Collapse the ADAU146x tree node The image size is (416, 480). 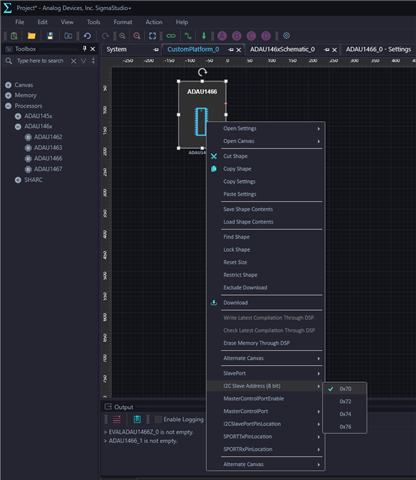click(x=18, y=127)
